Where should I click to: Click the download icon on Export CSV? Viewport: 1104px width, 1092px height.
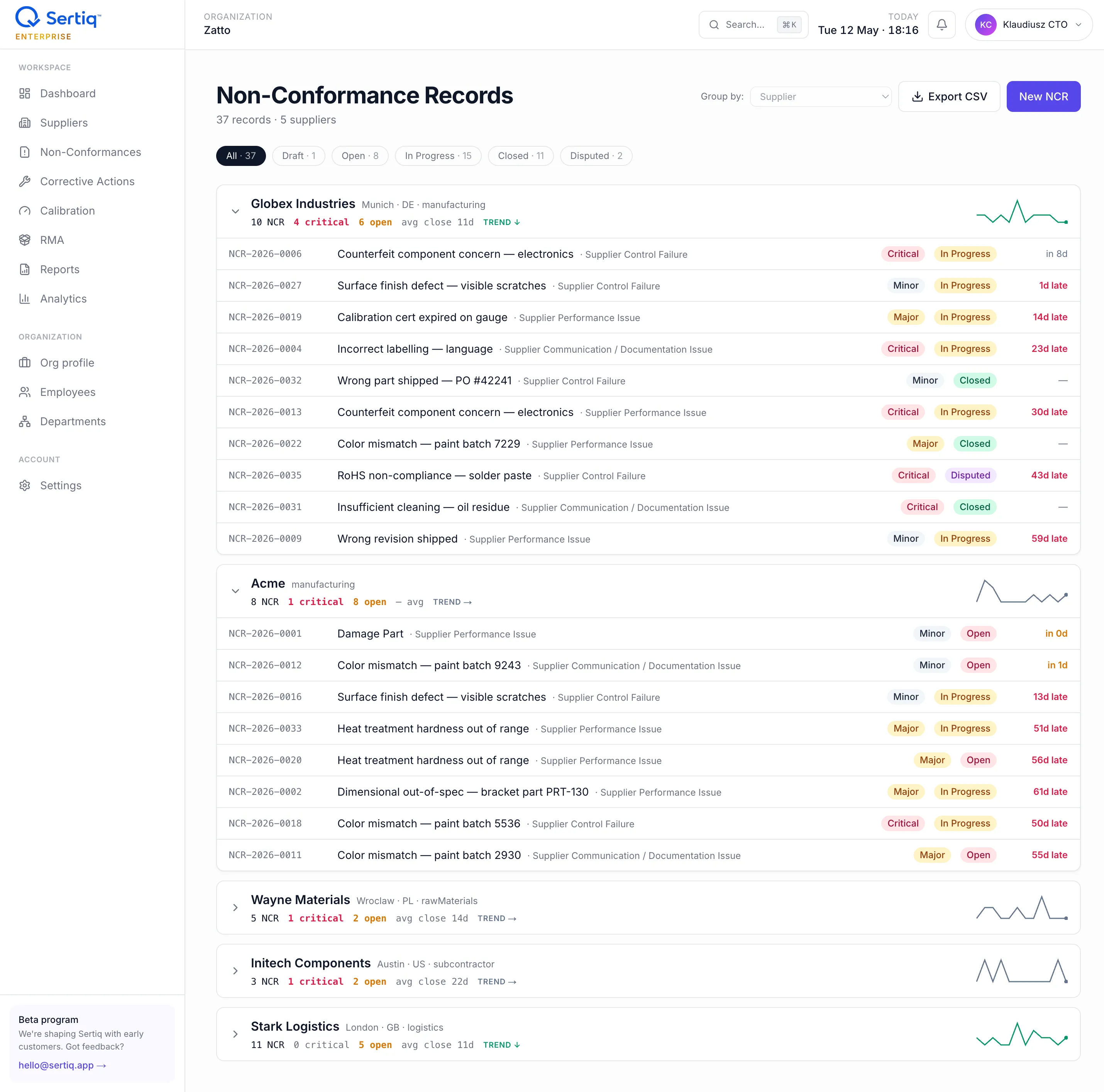tap(917, 96)
